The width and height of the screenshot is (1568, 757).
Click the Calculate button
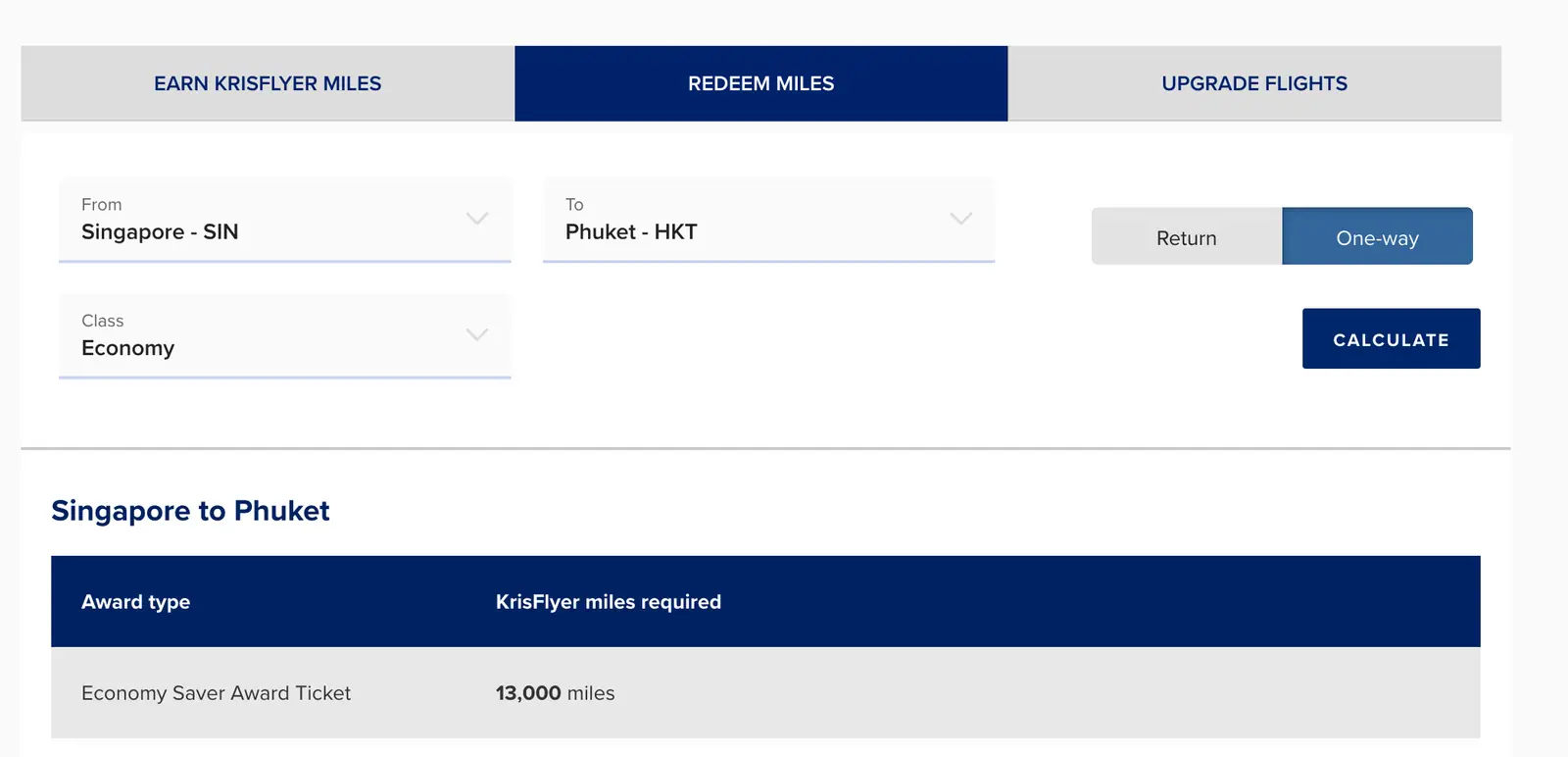pos(1391,339)
